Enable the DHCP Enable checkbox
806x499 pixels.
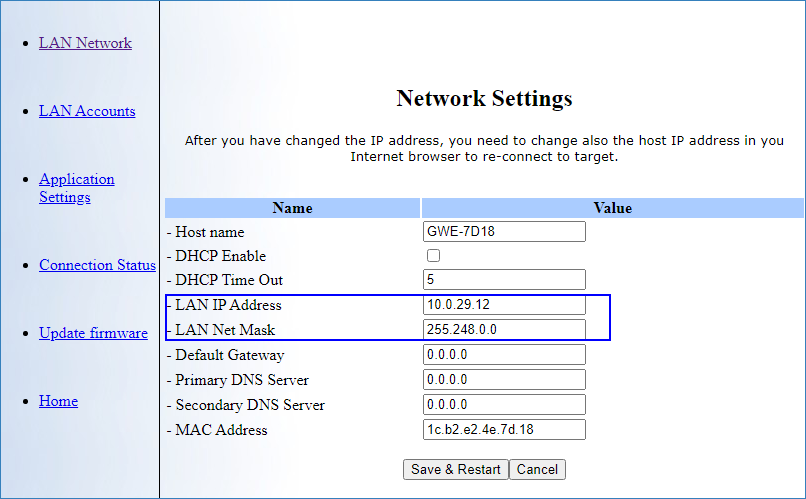click(x=434, y=256)
